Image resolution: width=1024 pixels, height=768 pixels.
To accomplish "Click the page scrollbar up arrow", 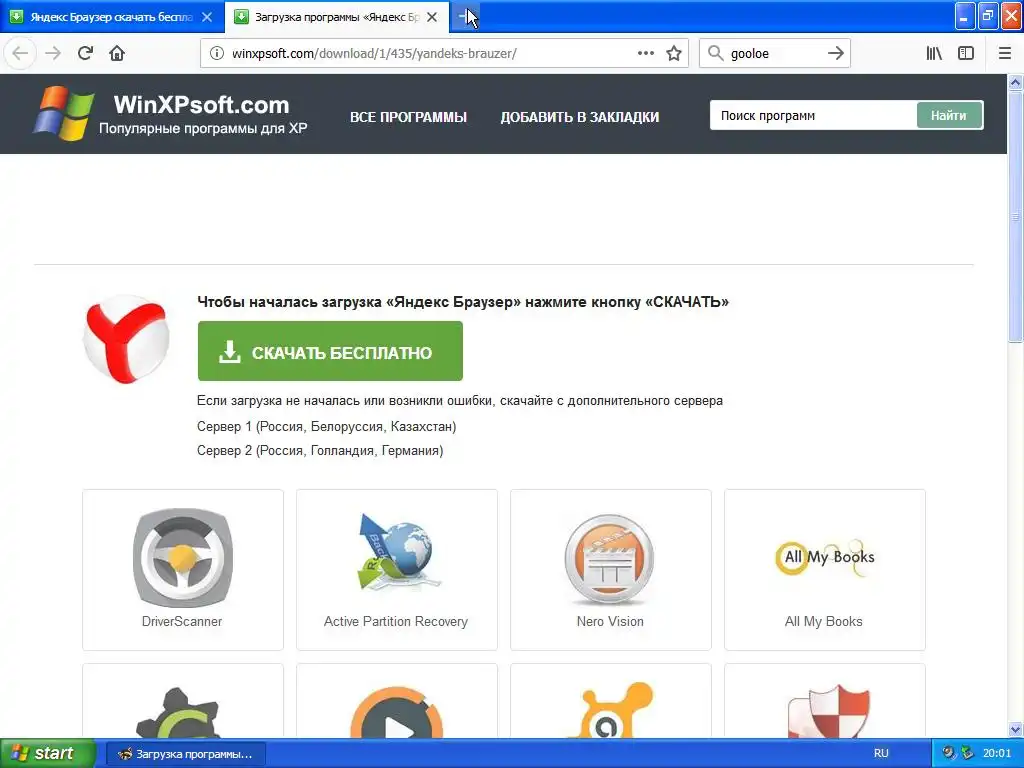I will tap(1016, 82).
